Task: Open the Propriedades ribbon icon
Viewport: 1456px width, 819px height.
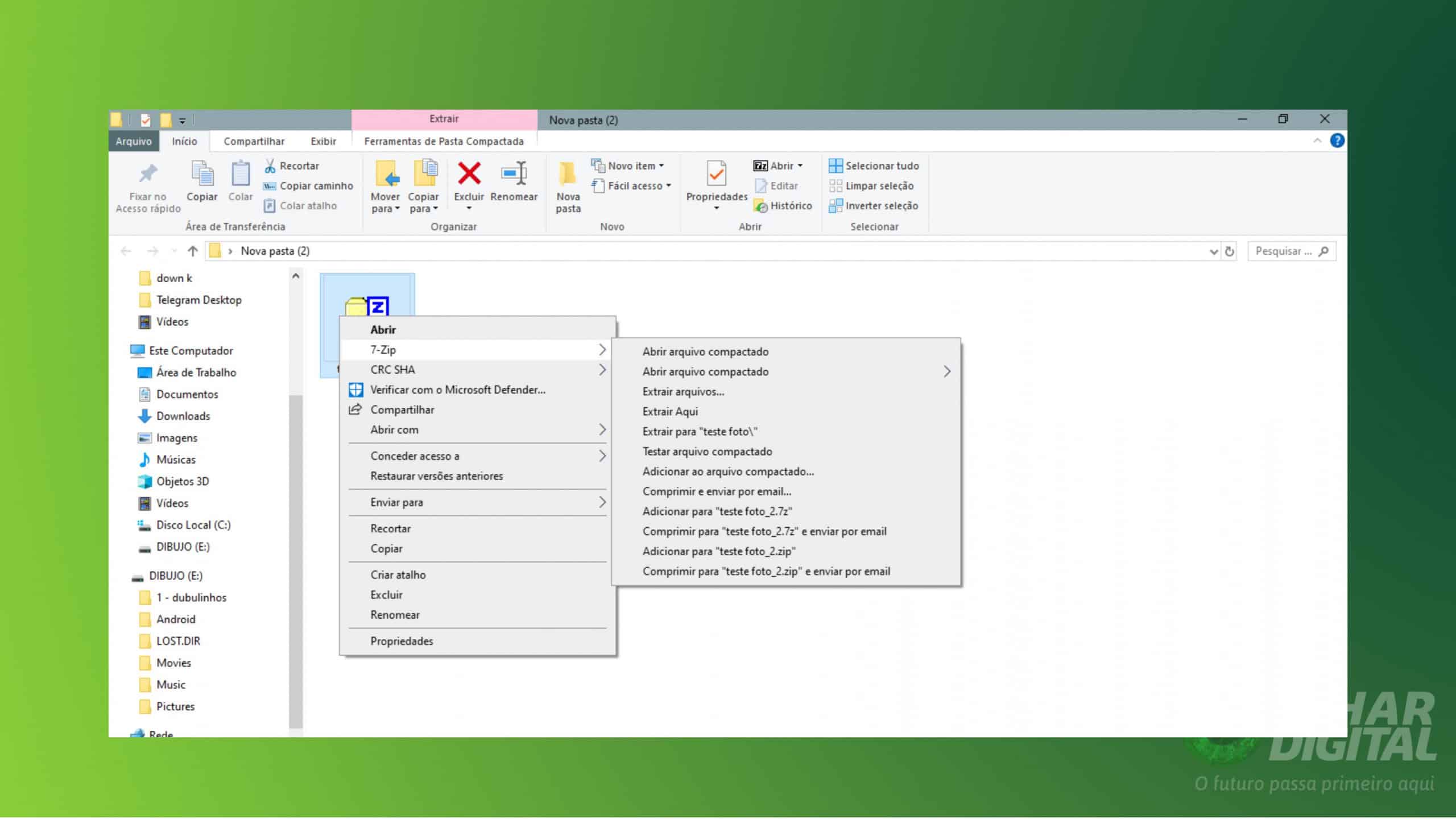Action: pyautogui.click(x=716, y=174)
